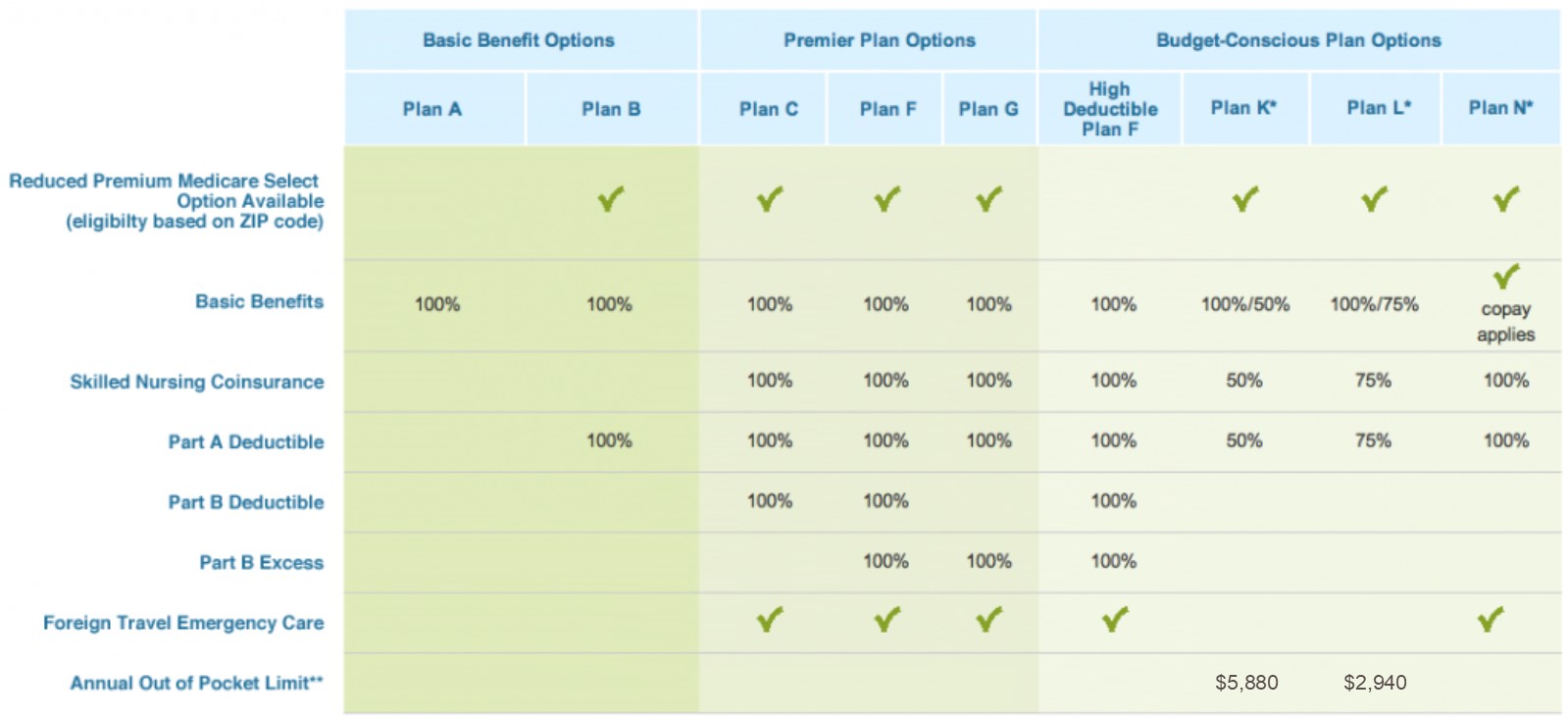Click the High Deductible Plan F header

click(x=1110, y=109)
